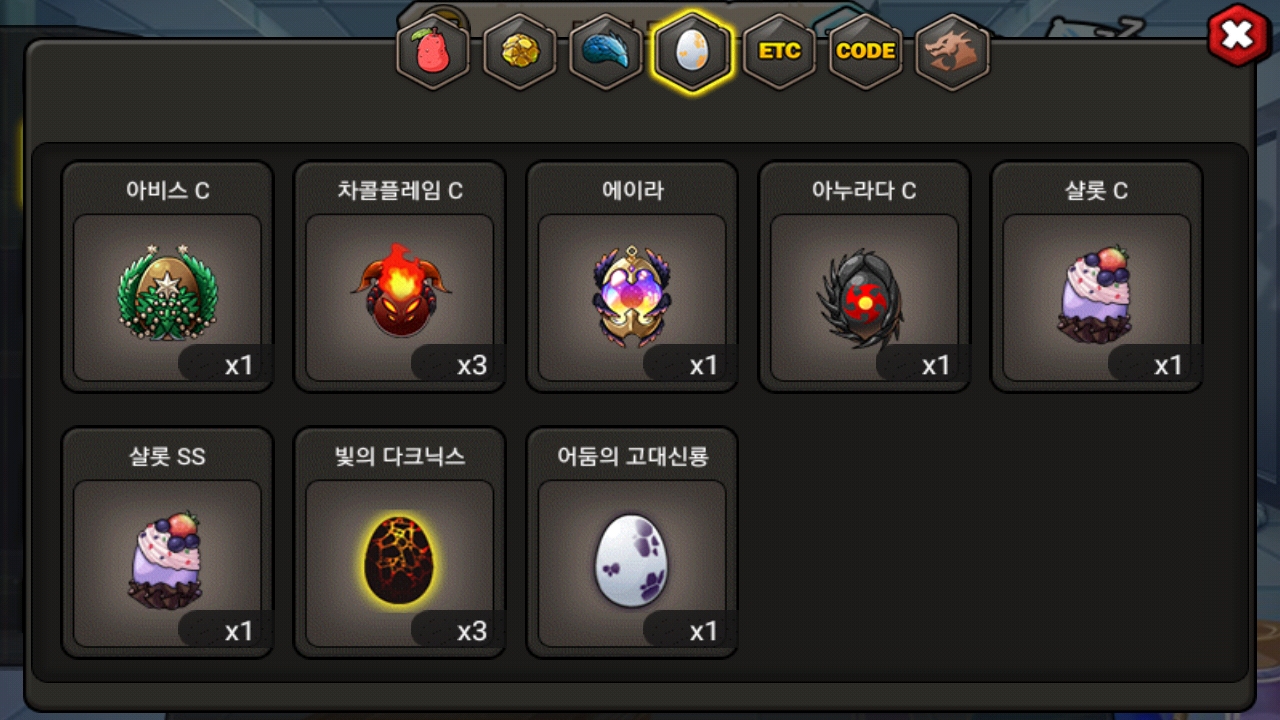Switch to the gold nugget tab
The width and height of the screenshot is (1280, 720).
pyautogui.click(x=520, y=52)
